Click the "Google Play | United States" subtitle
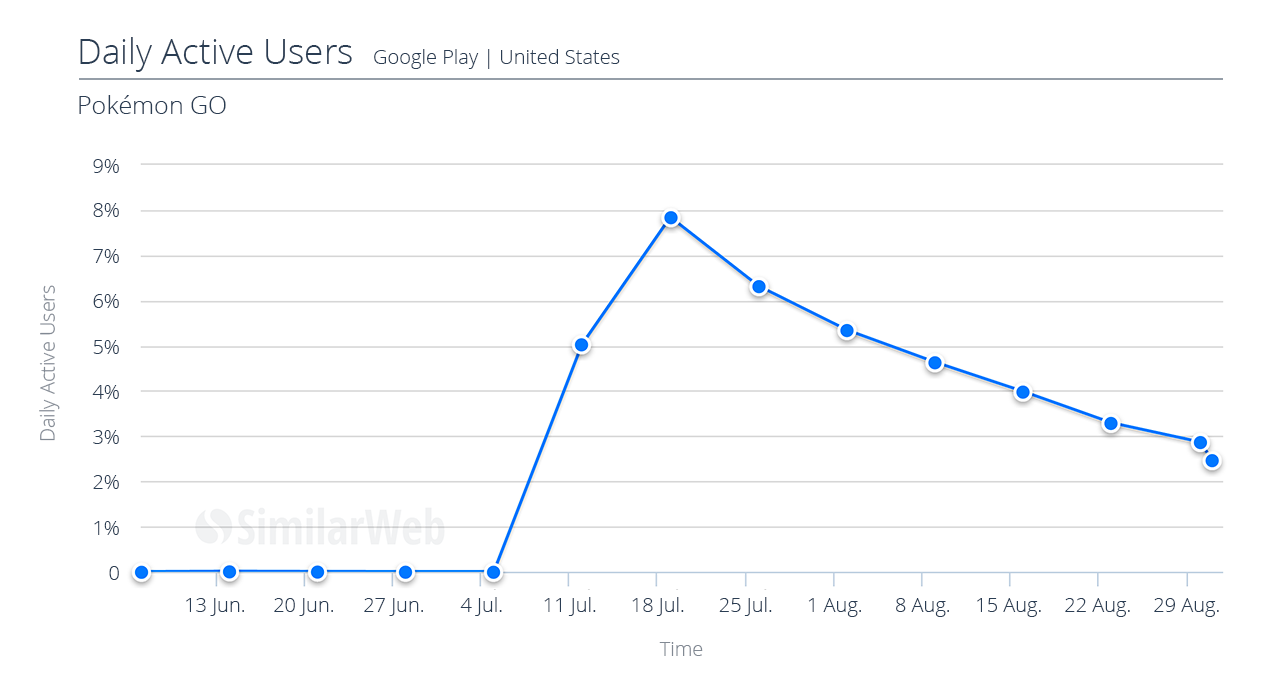The width and height of the screenshot is (1262, 696). pyautogui.click(x=496, y=57)
